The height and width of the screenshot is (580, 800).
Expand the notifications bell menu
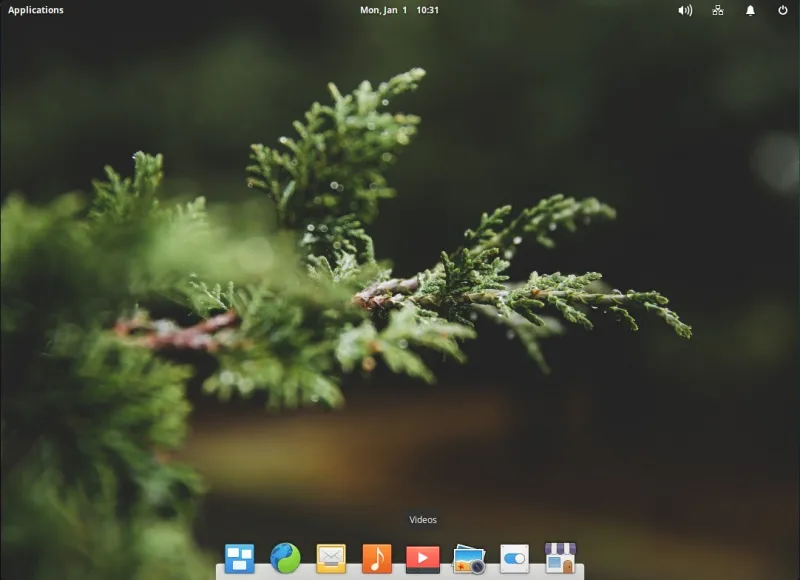click(751, 10)
